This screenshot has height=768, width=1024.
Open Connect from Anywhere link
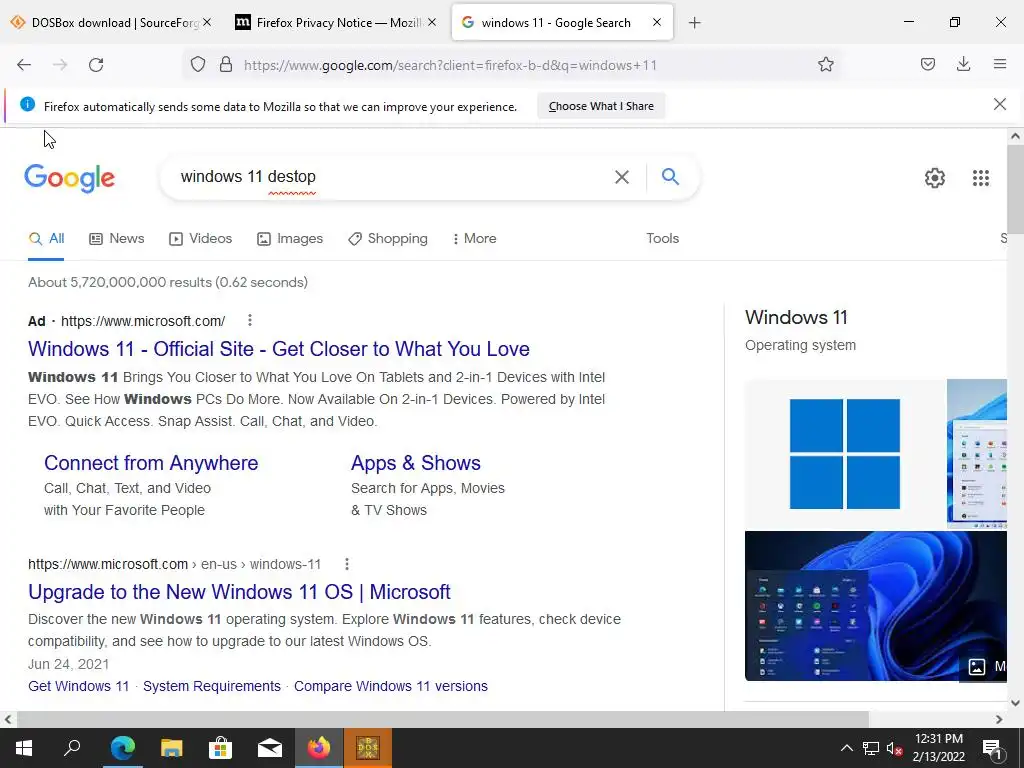[x=151, y=463]
